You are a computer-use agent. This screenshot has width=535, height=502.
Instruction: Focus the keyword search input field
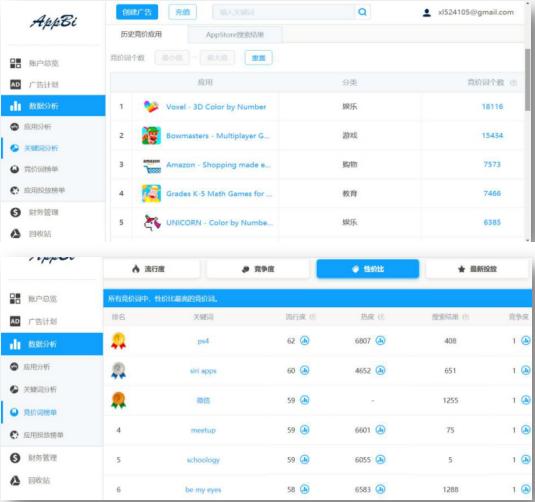pyautogui.click(x=284, y=12)
